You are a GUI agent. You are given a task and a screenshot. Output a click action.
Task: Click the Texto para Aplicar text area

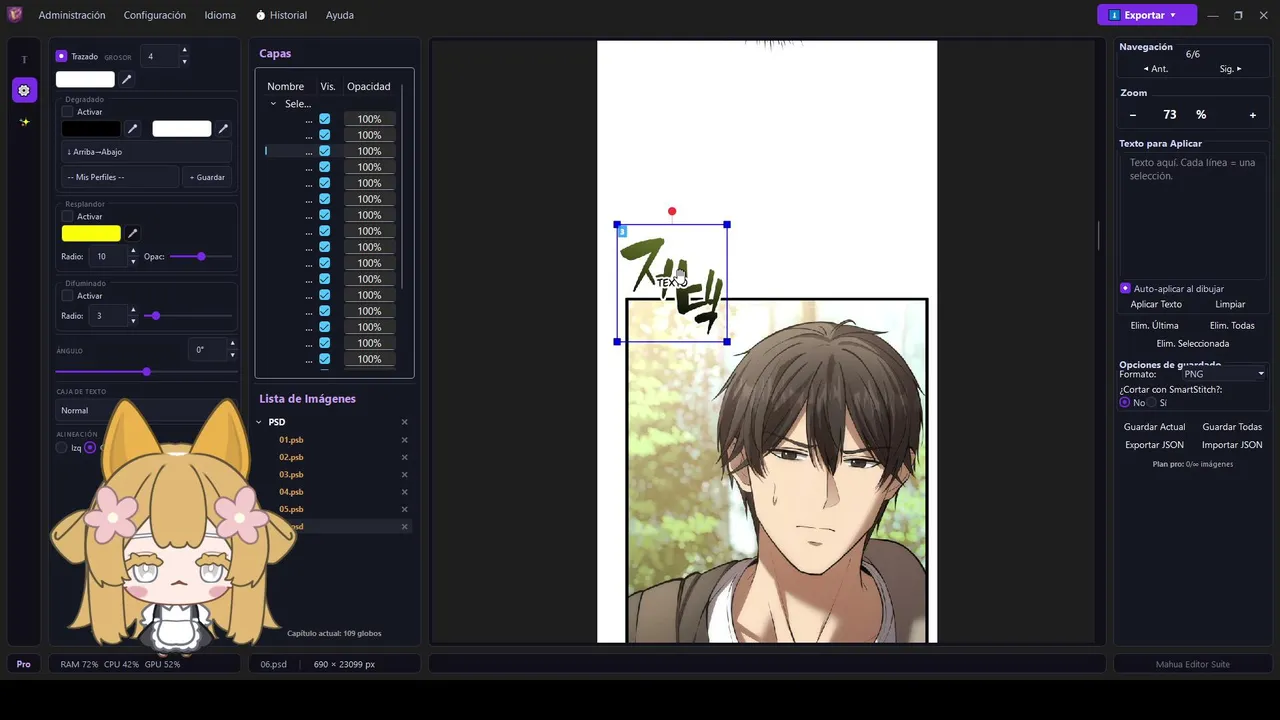click(x=1193, y=215)
